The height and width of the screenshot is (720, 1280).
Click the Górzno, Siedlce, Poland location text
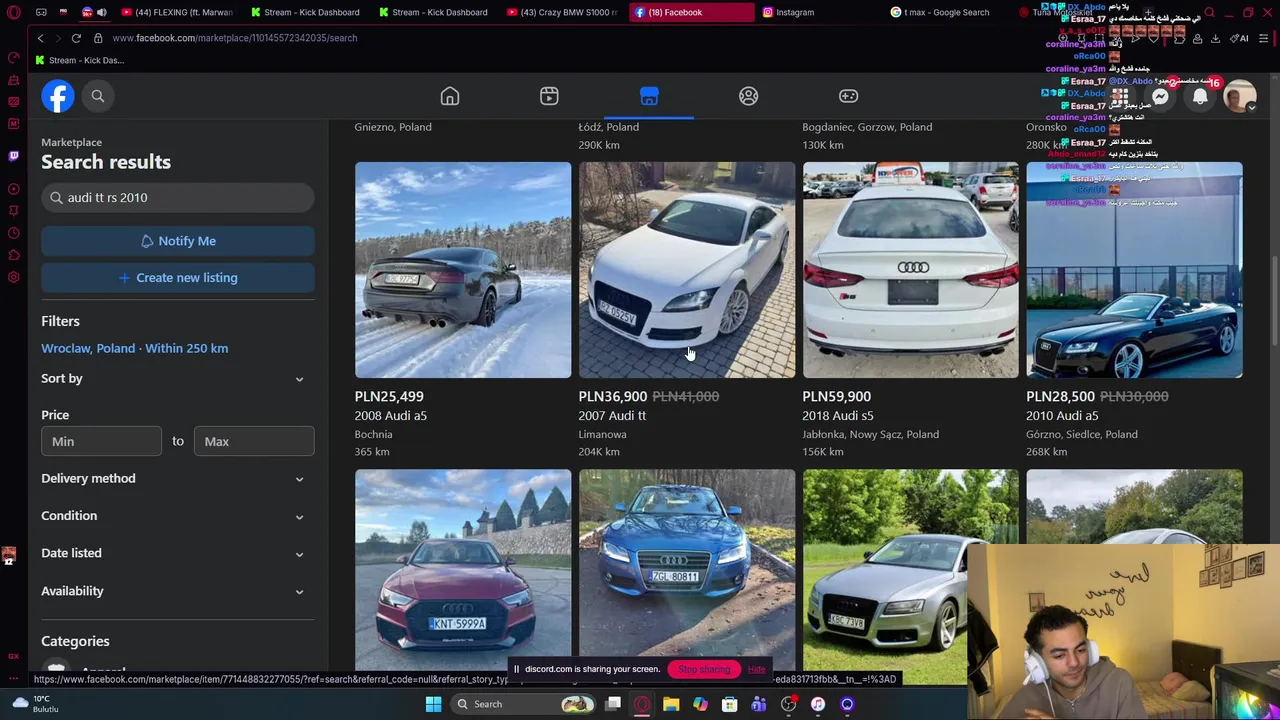[1082, 434]
